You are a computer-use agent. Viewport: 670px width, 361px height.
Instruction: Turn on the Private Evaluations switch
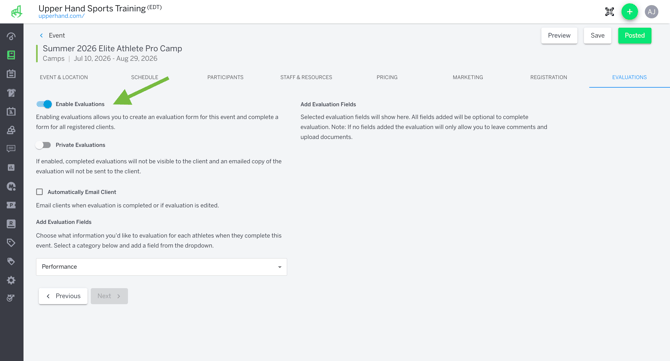tap(43, 145)
